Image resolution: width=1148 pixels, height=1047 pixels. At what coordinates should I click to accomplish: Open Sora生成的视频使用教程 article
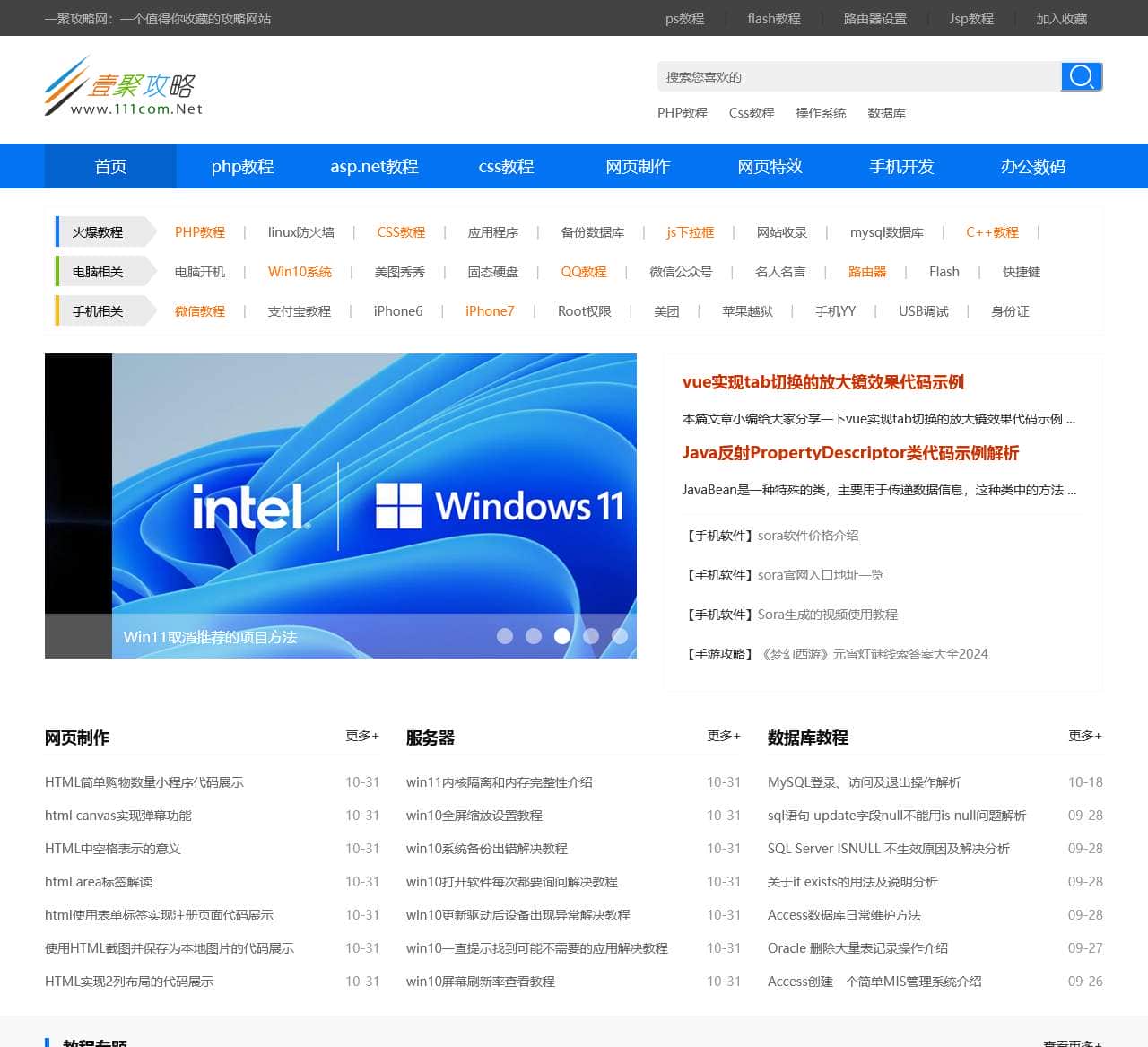(828, 615)
